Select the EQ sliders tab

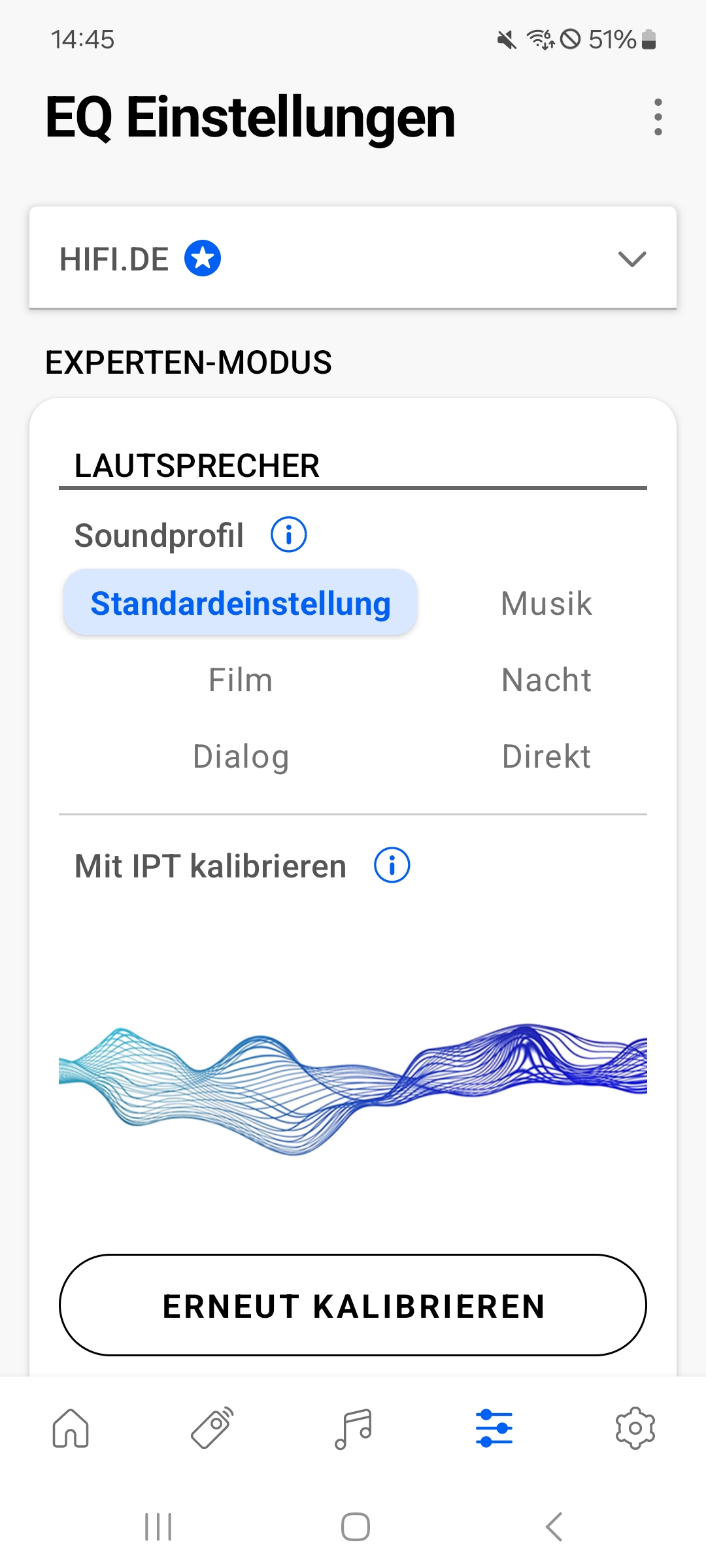(494, 1428)
